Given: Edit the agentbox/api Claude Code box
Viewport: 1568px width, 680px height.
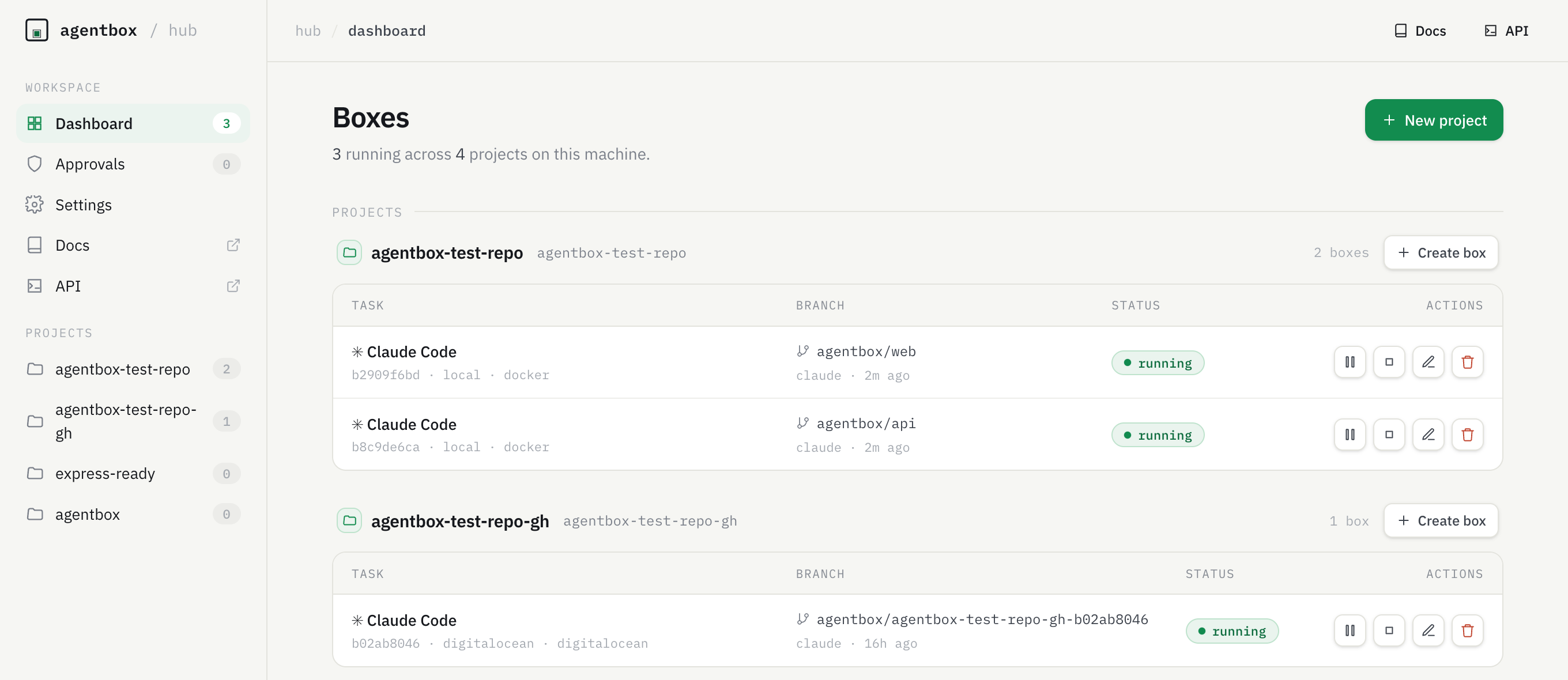Looking at the screenshot, I should 1428,435.
